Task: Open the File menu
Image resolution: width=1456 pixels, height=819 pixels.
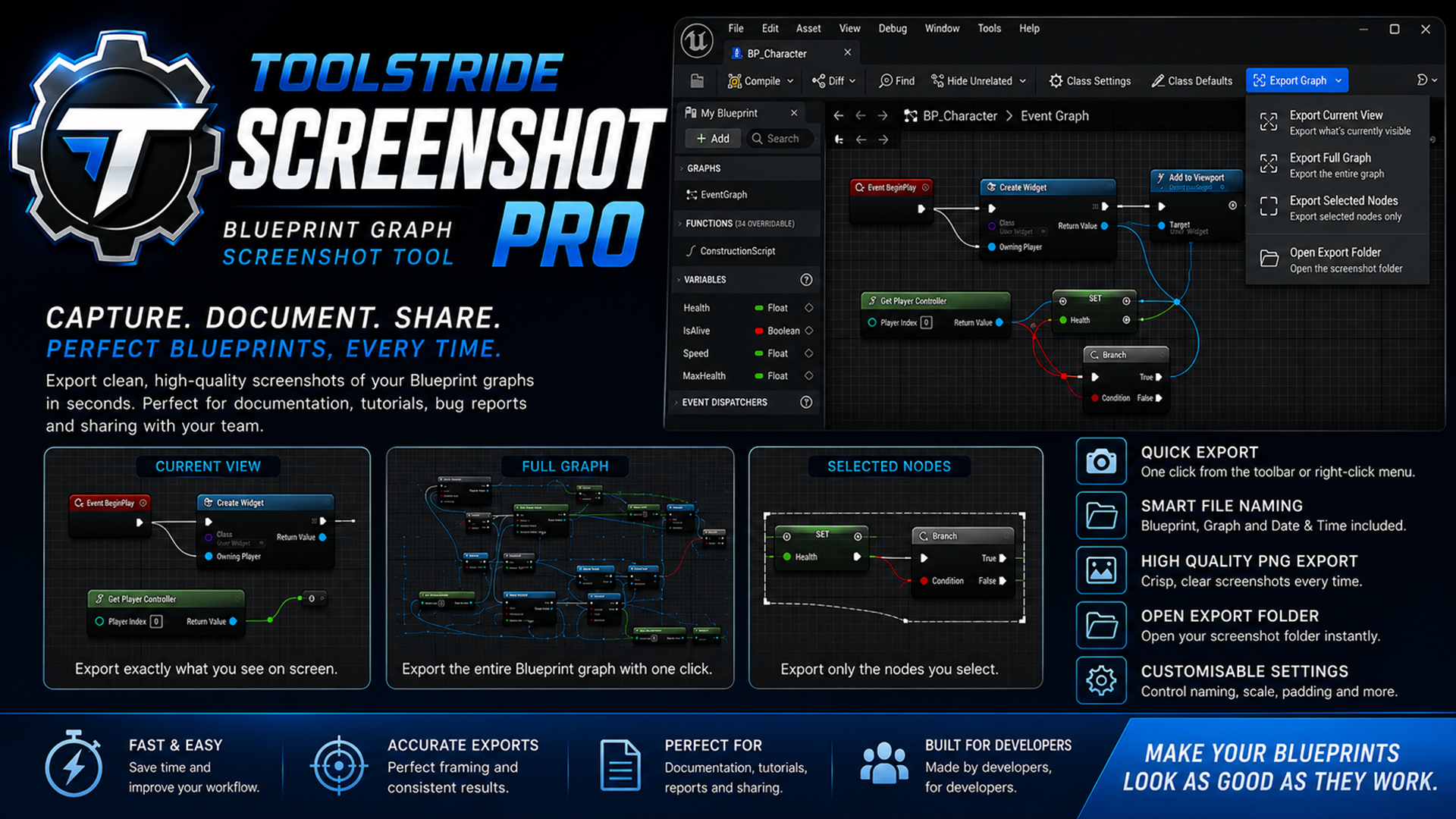Action: pyautogui.click(x=736, y=28)
